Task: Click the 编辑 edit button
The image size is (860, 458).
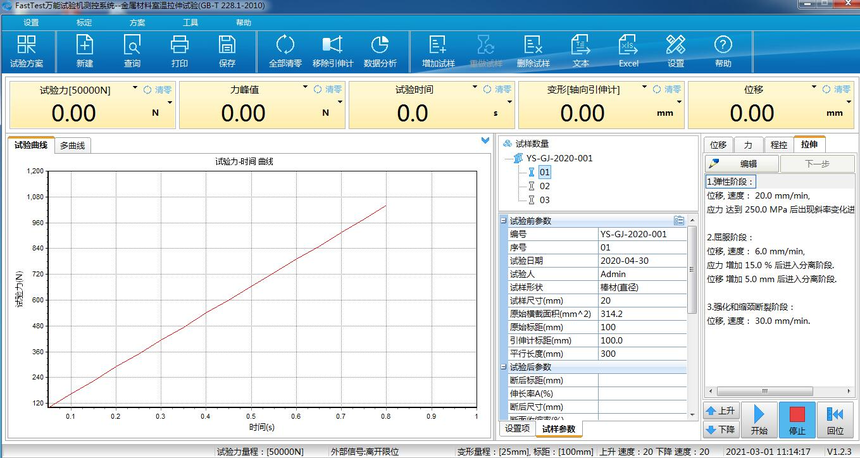Action: click(x=742, y=163)
